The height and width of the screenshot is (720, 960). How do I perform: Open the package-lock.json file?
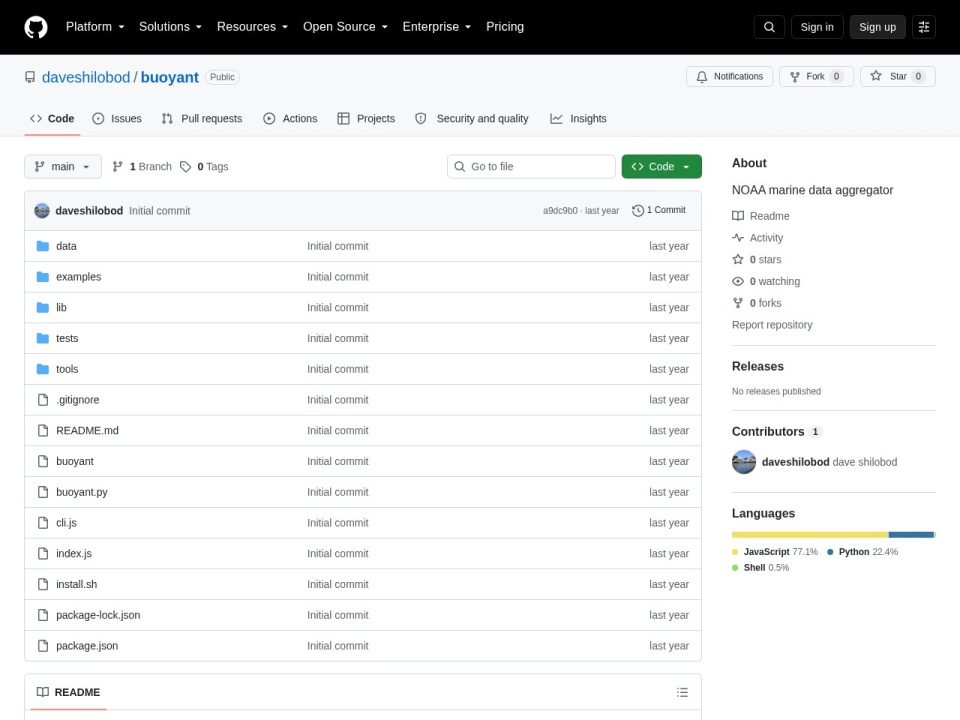[x=98, y=615]
